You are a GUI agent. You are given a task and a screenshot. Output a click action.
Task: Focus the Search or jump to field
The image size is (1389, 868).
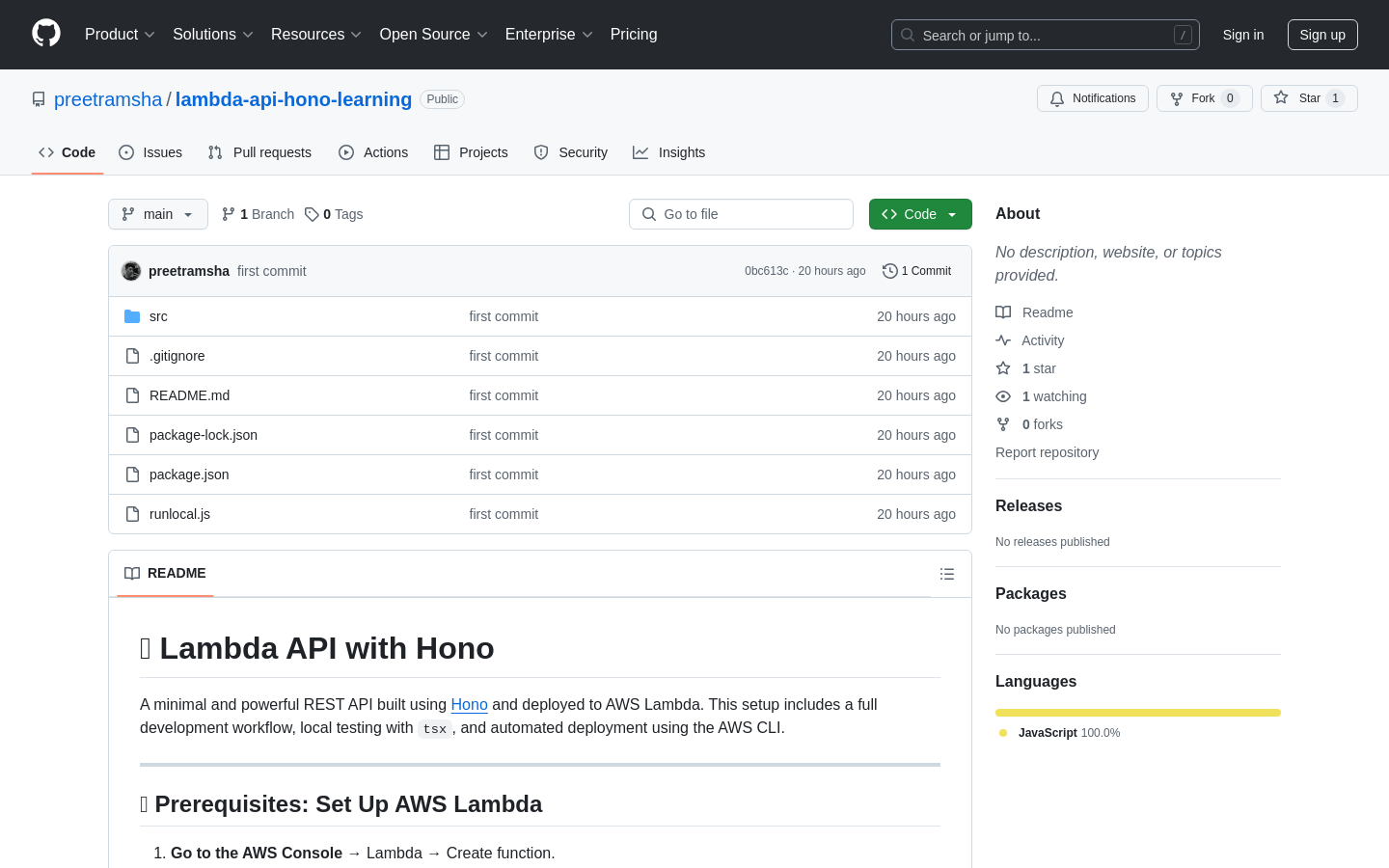click(1046, 35)
